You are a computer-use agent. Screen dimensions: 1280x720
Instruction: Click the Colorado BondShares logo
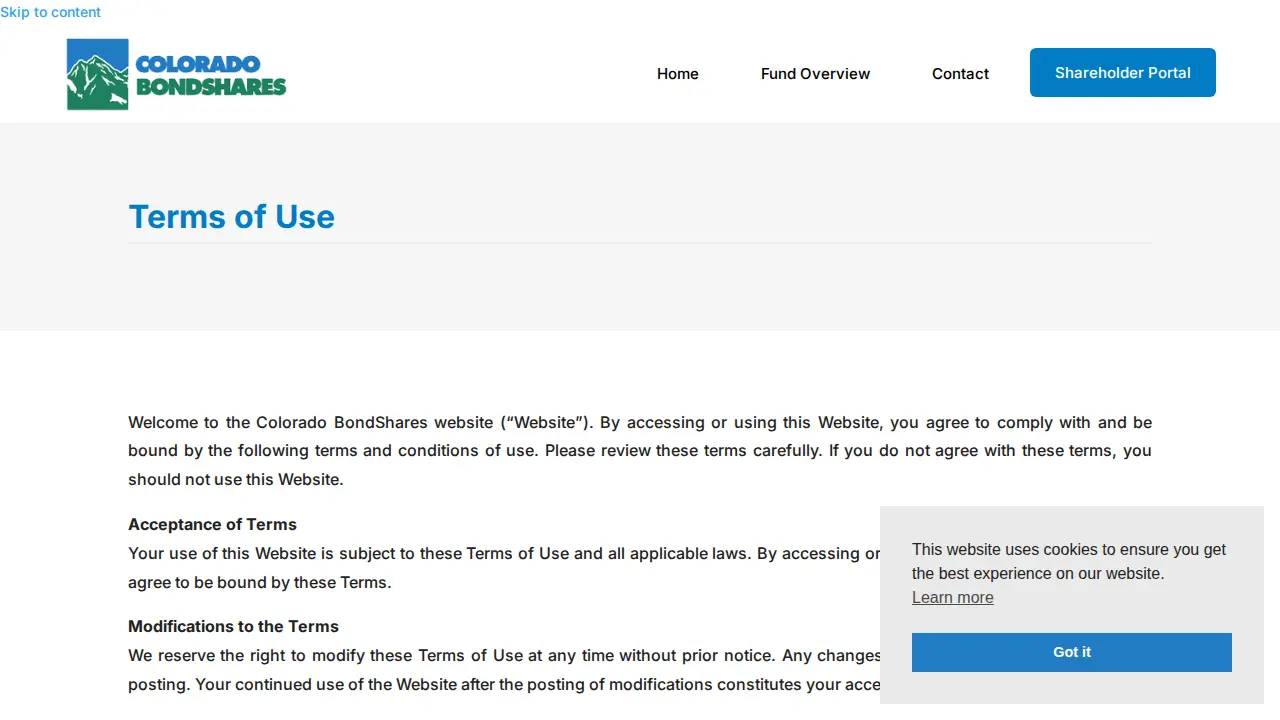177,74
